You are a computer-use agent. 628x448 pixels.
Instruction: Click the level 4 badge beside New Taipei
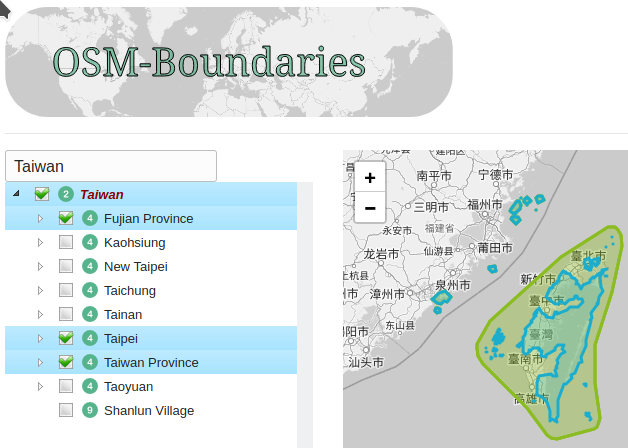(90, 267)
